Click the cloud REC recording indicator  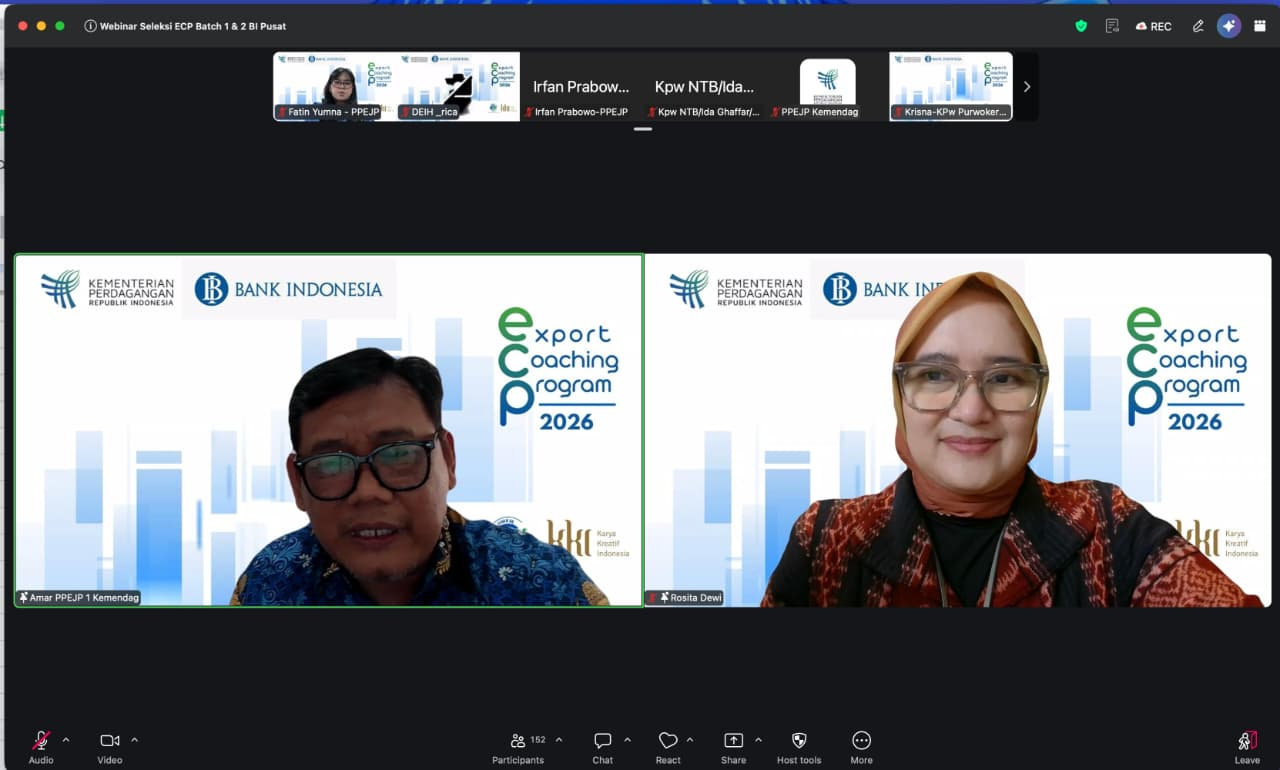(1154, 26)
